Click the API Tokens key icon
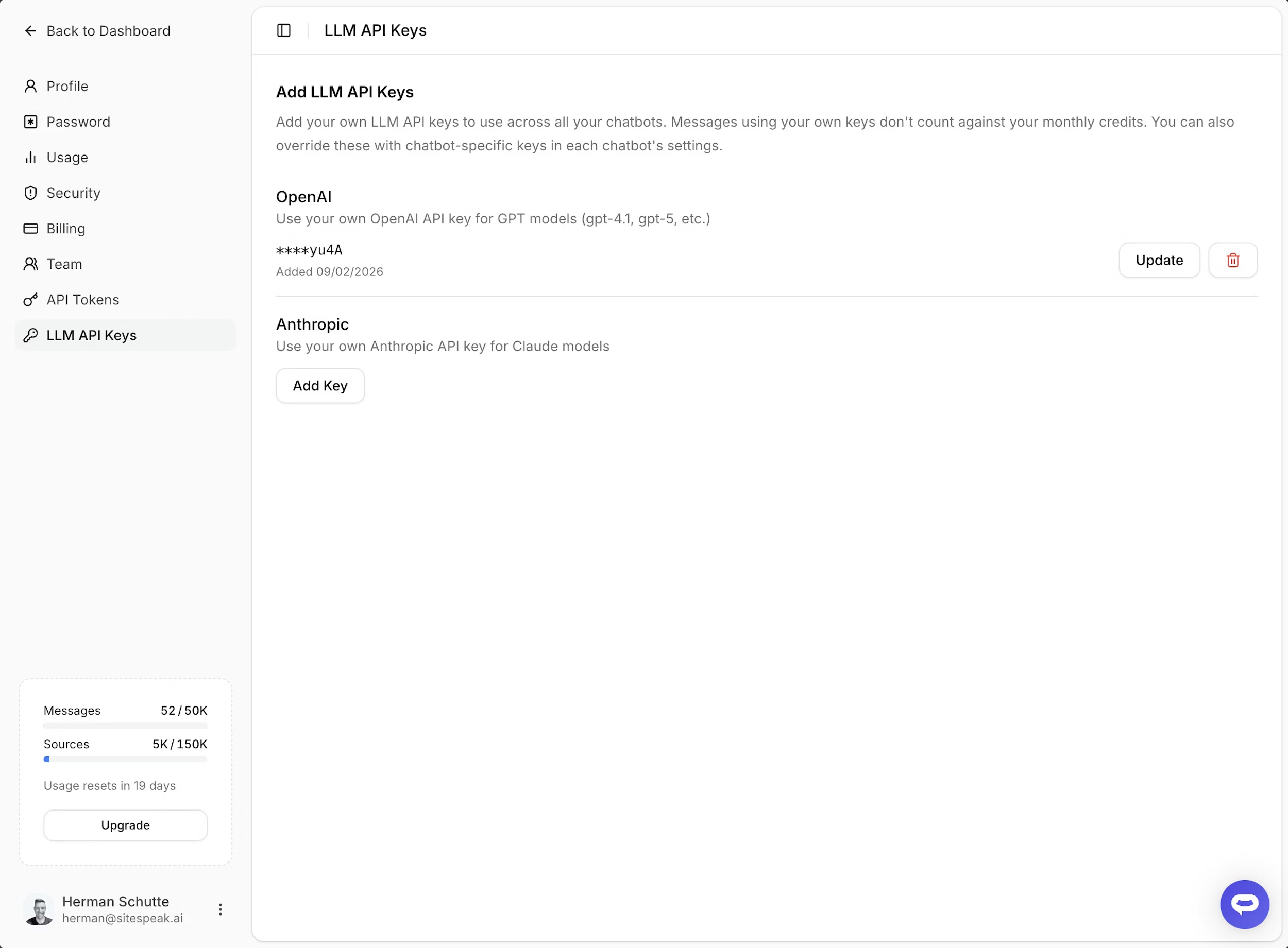This screenshot has width=1288, height=948. point(30,300)
